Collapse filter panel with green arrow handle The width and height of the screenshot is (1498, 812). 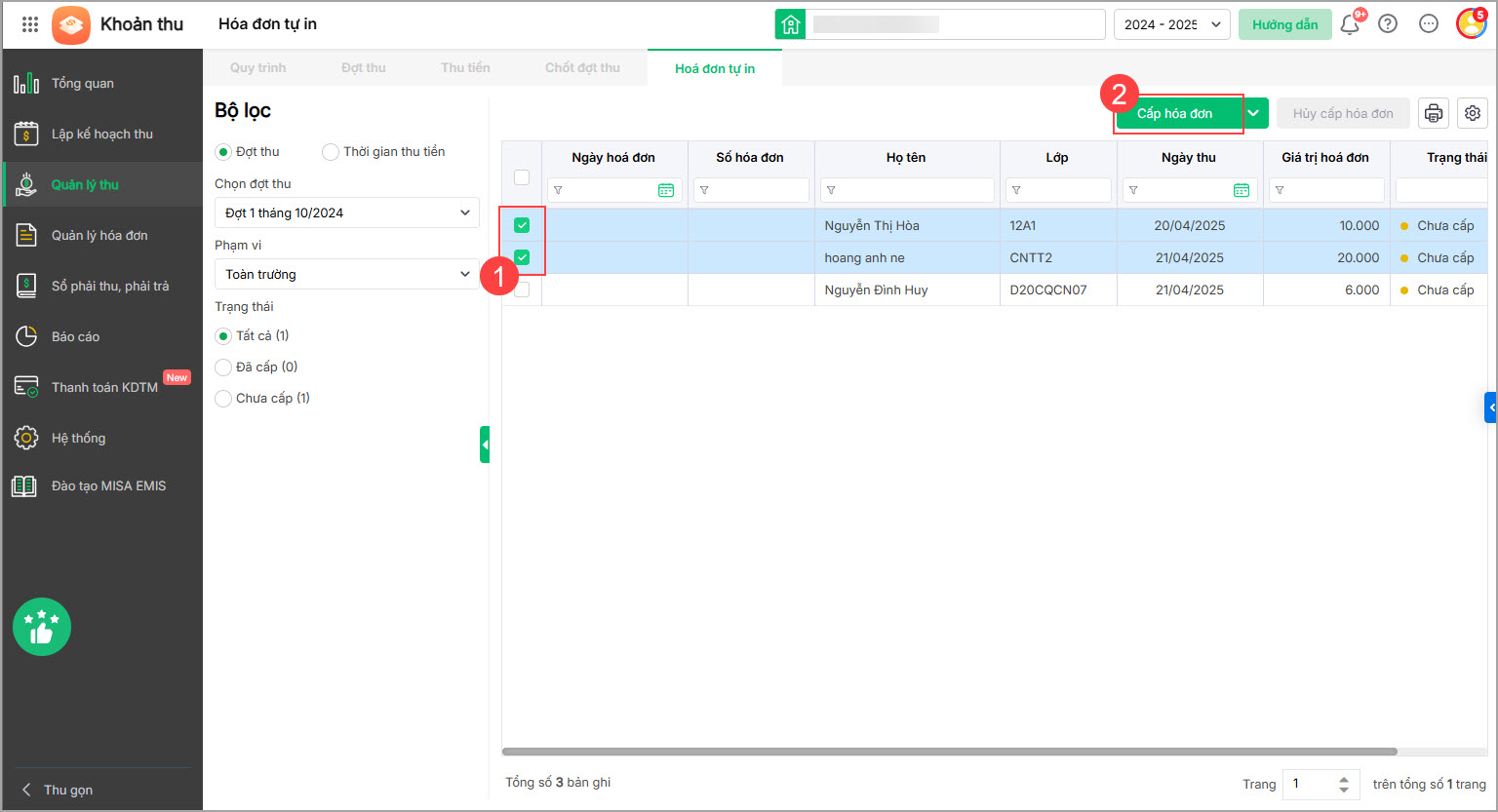click(485, 445)
